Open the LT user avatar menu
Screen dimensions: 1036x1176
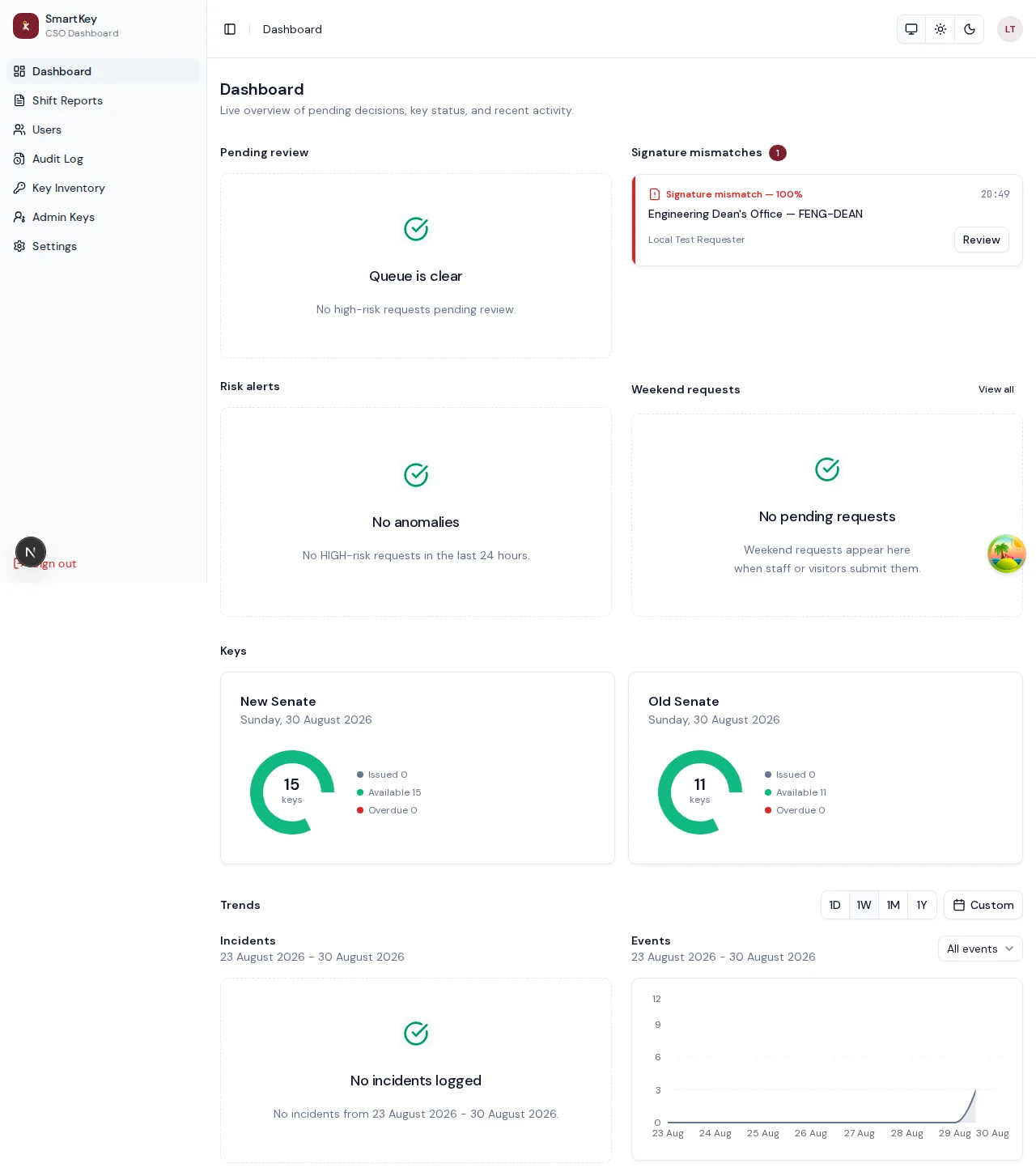click(x=1010, y=29)
